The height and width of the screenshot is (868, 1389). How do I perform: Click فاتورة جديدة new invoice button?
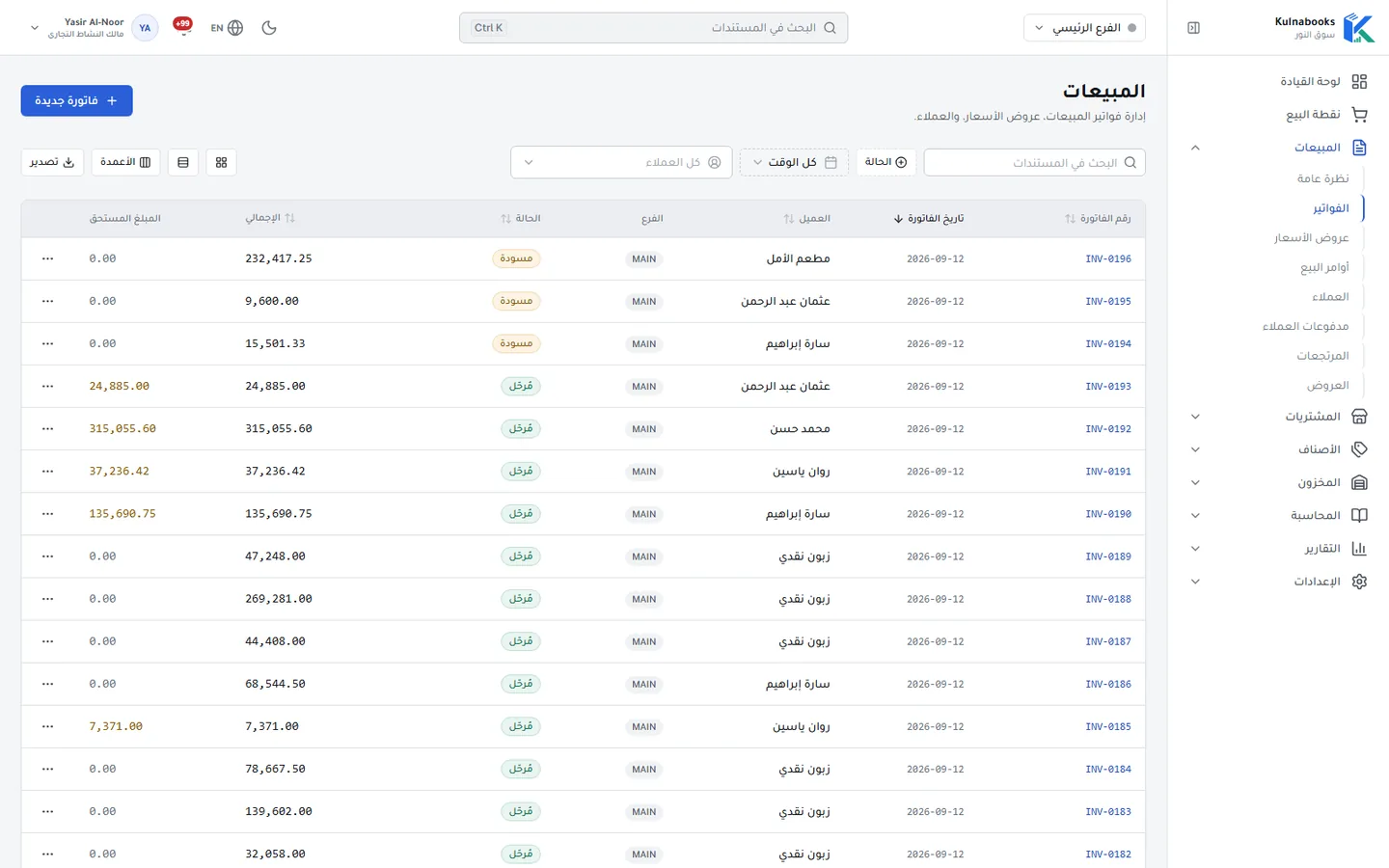[76, 100]
